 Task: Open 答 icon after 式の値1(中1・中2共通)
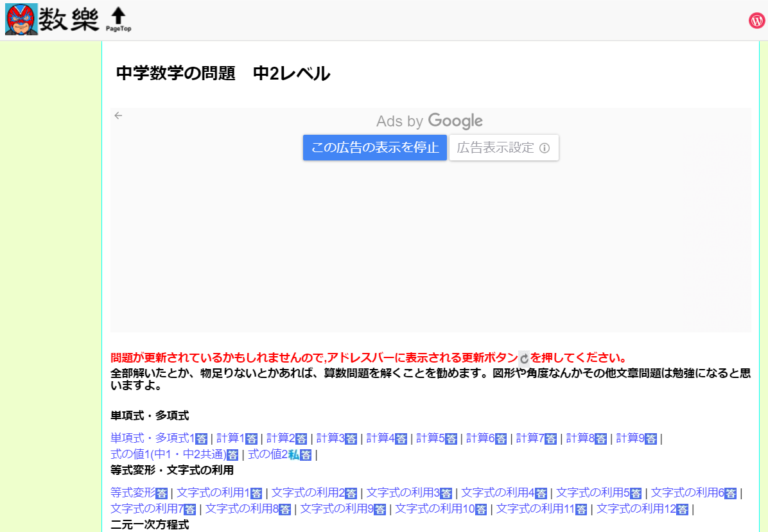[x=233, y=455]
